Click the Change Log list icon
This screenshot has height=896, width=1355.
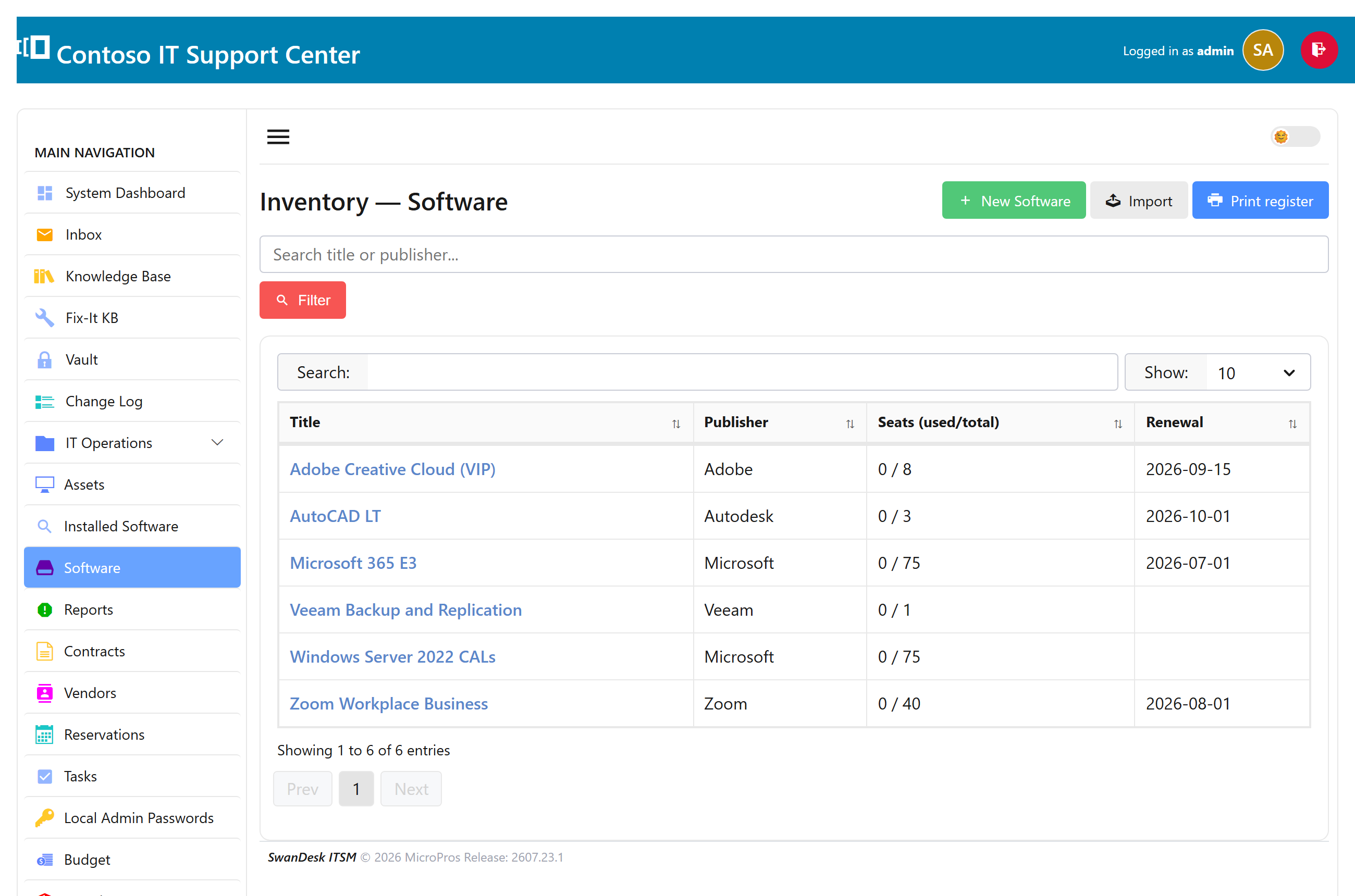(45, 402)
